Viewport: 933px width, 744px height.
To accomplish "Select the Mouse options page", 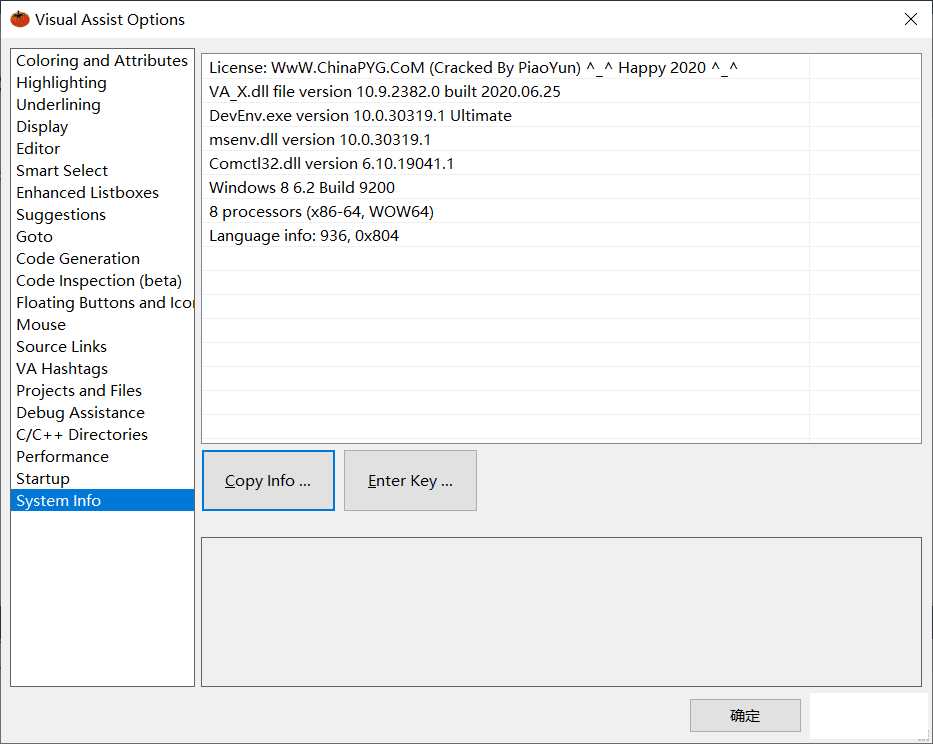I will [x=102, y=325].
